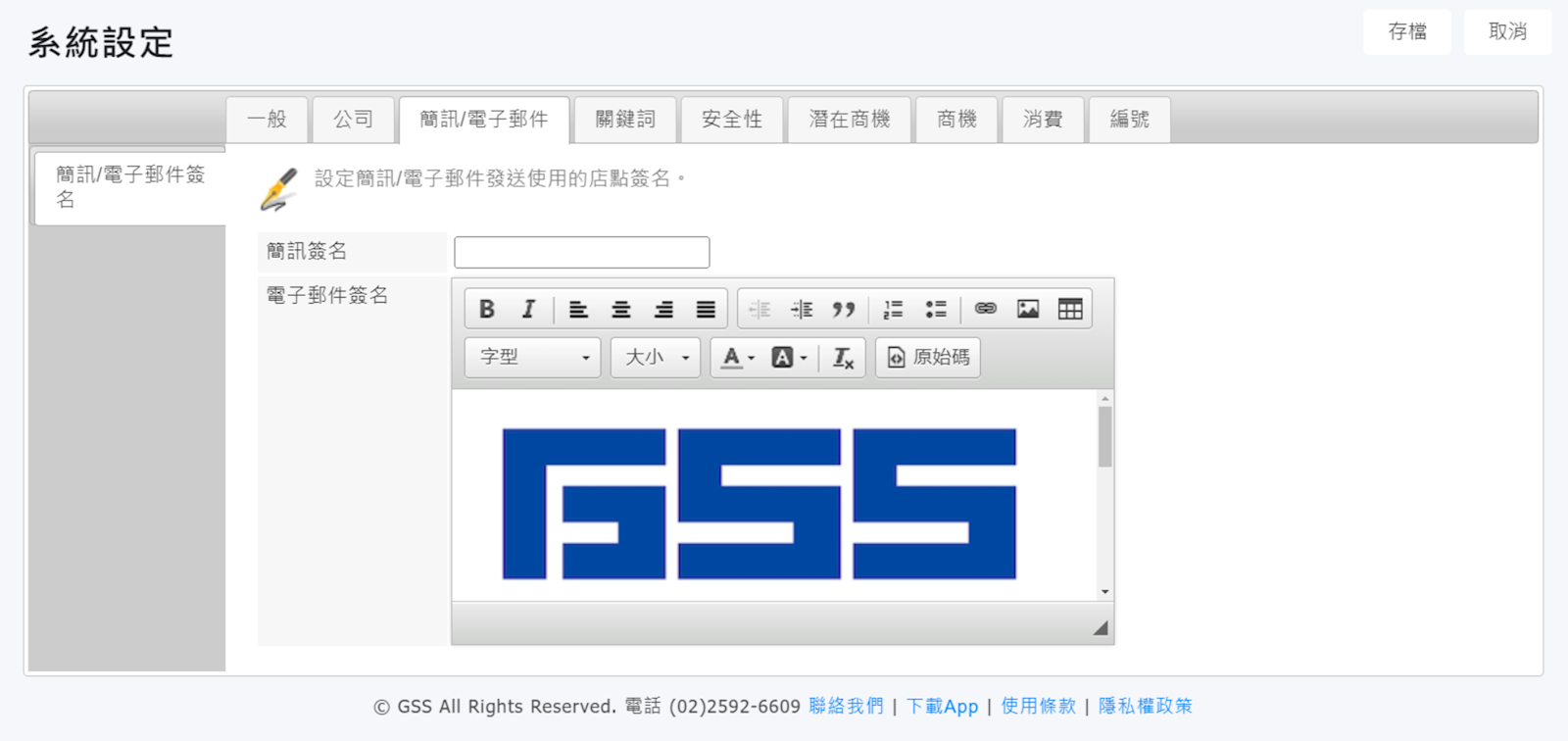Image resolution: width=1568 pixels, height=741 pixels.
Task: Toggle italic text formatting
Action: point(528,310)
